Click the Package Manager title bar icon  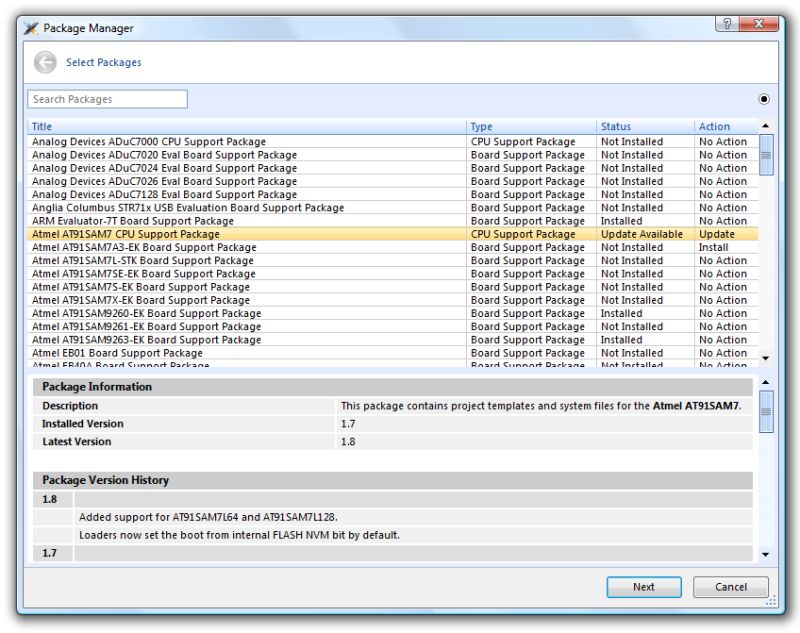(x=30, y=28)
